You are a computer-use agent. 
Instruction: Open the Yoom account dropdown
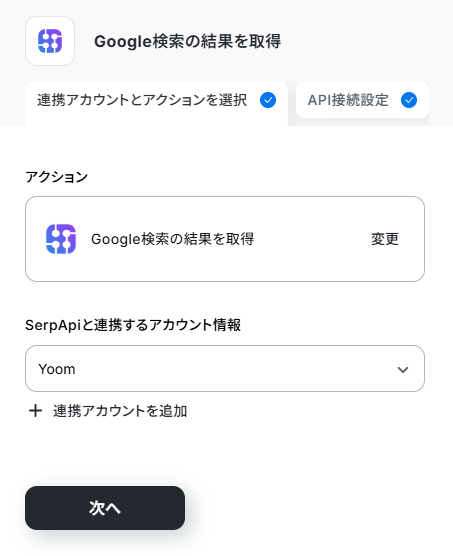pyautogui.click(x=225, y=369)
